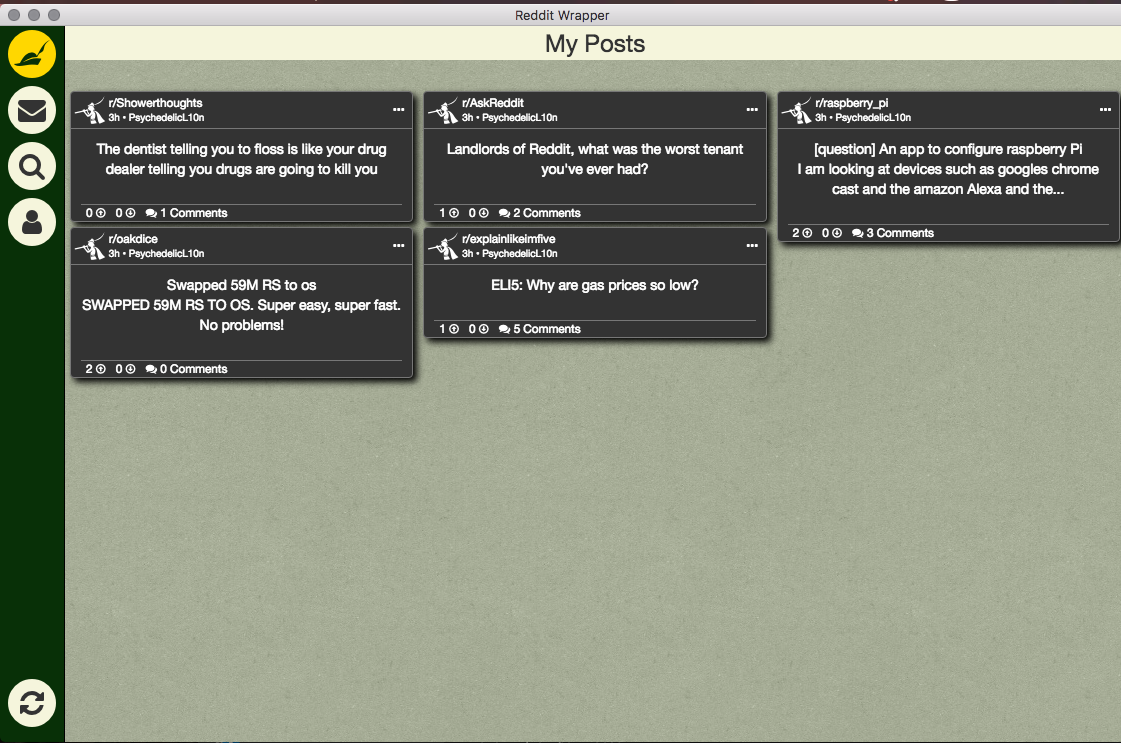Open the user profile icon in sidebar
1121x743 pixels.
click(x=32, y=222)
